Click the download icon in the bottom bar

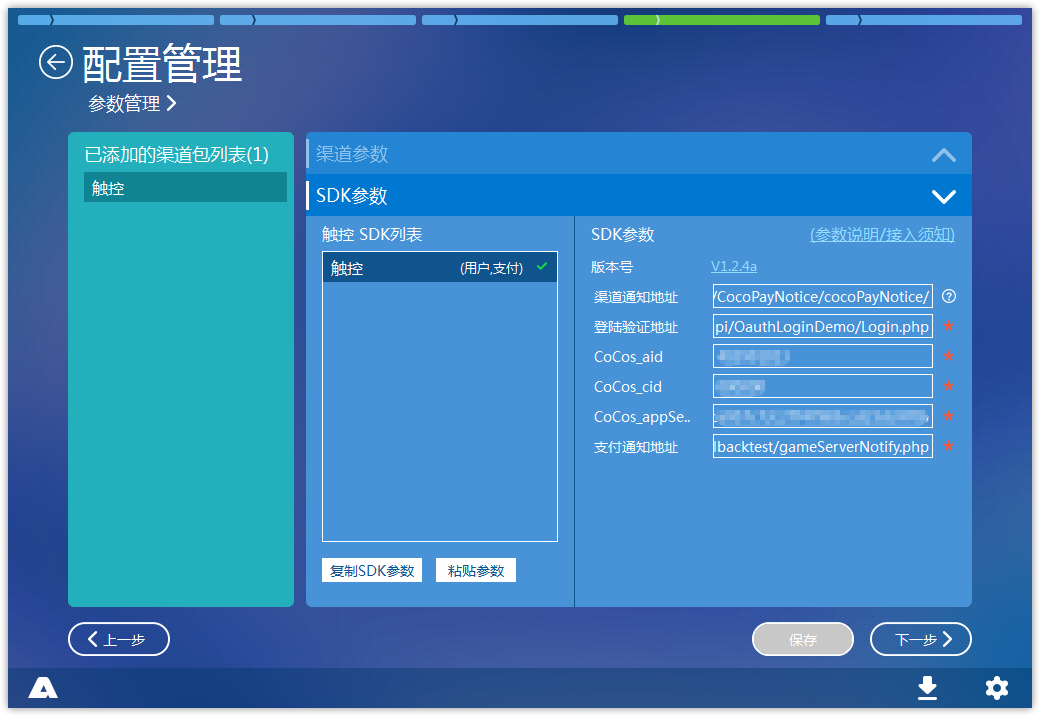(x=927, y=689)
